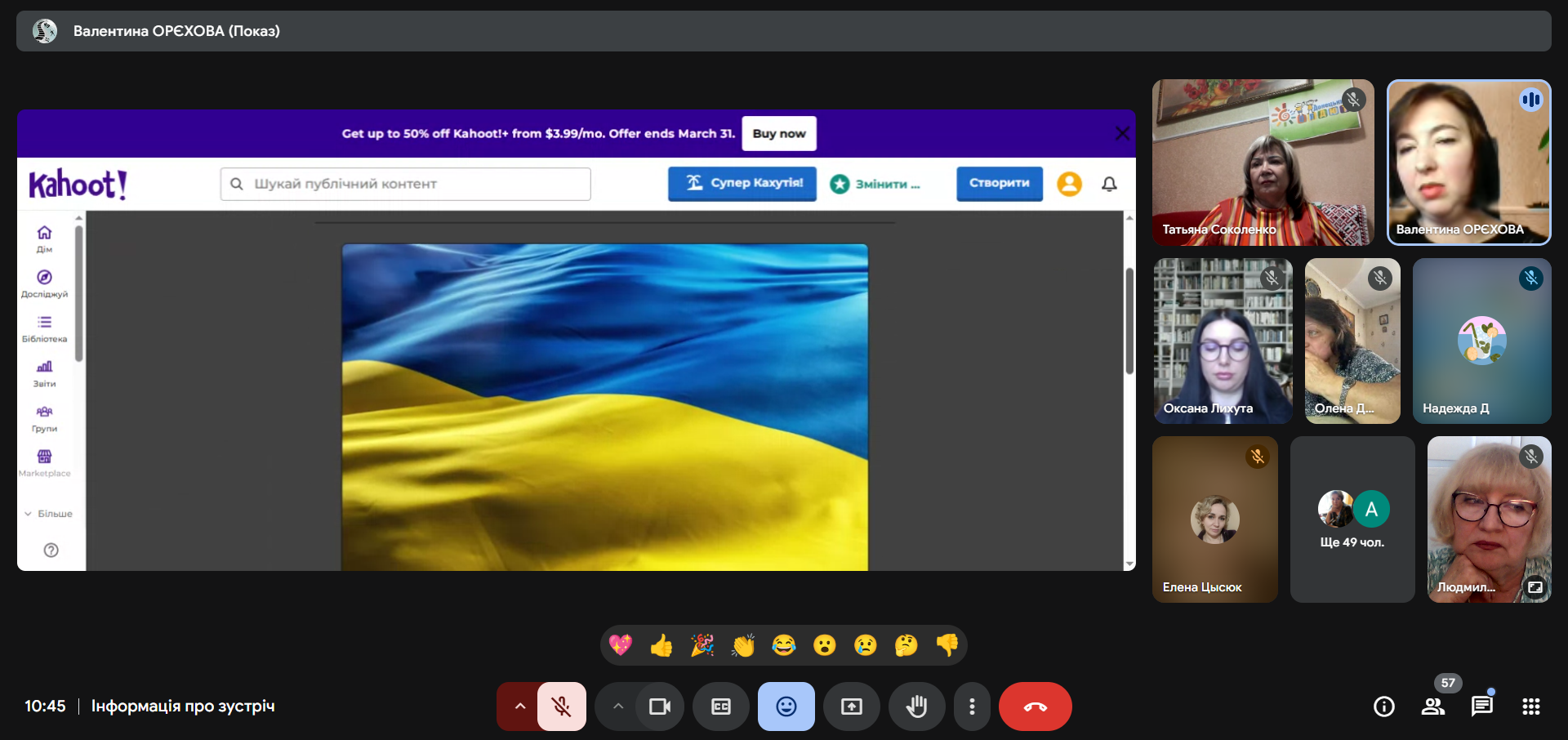Show the participants list
The image size is (1568, 740).
(x=1432, y=707)
